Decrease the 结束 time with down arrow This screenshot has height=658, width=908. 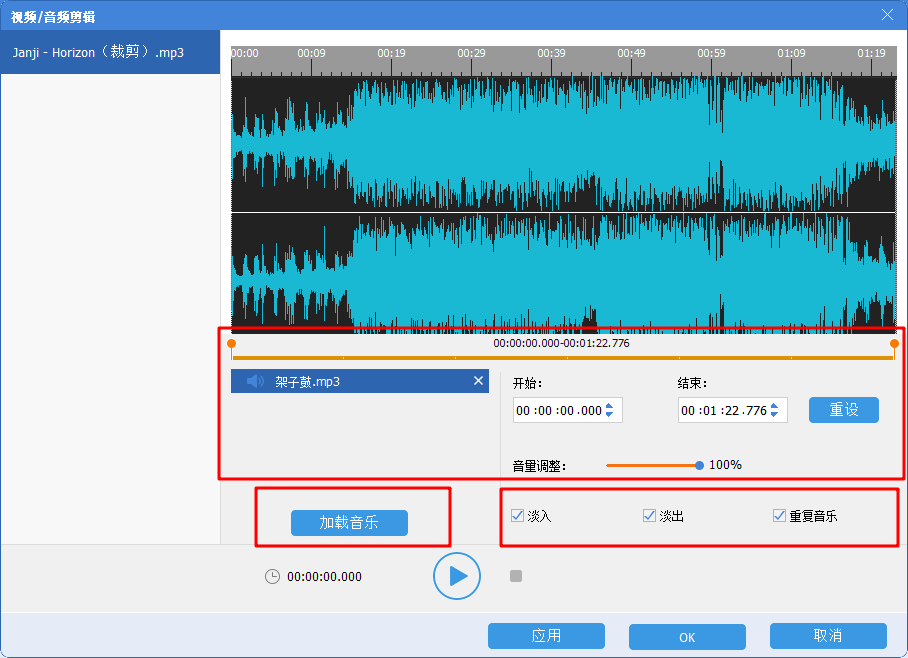coord(774,414)
